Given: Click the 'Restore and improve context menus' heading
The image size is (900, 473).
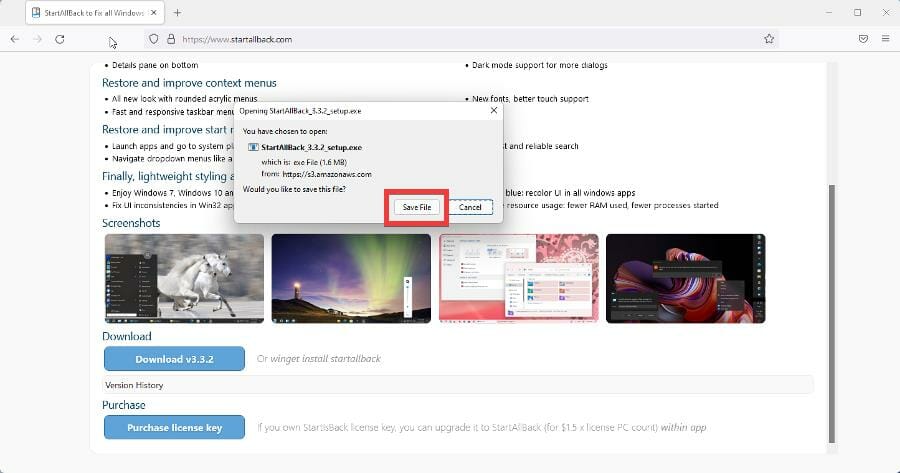Looking at the screenshot, I should coord(189,83).
